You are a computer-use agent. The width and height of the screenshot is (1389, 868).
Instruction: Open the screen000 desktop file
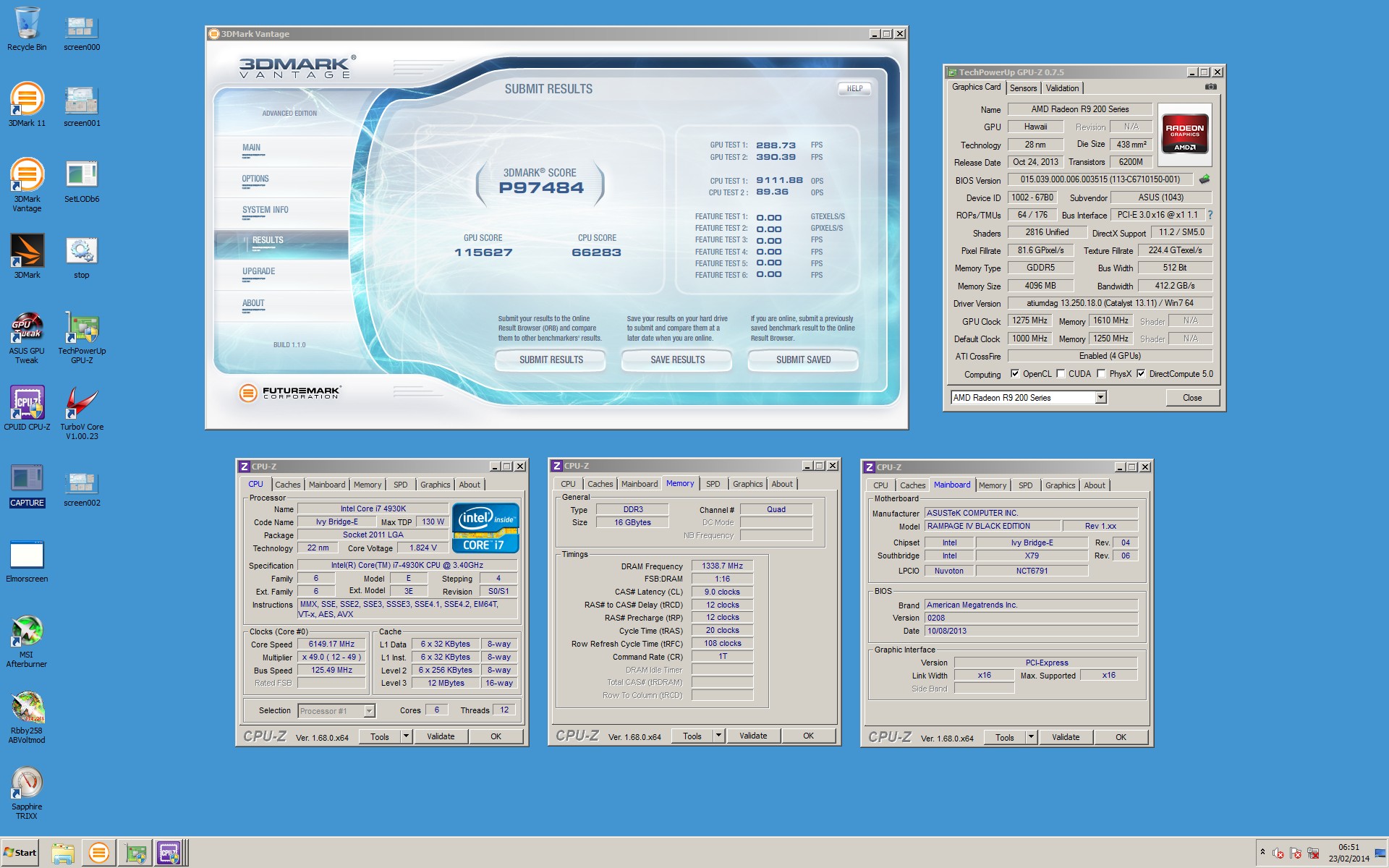82,33
